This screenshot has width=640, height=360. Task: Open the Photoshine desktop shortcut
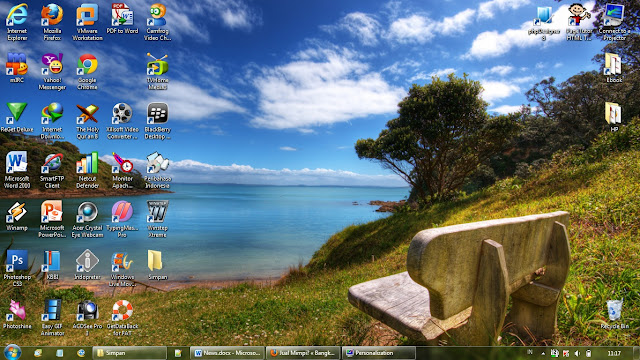17,314
